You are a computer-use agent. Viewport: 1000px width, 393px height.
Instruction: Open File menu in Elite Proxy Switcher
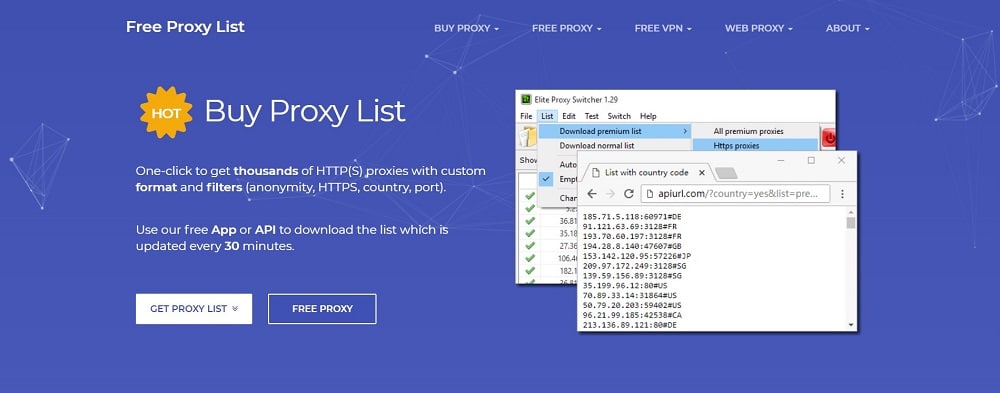(526, 116)
